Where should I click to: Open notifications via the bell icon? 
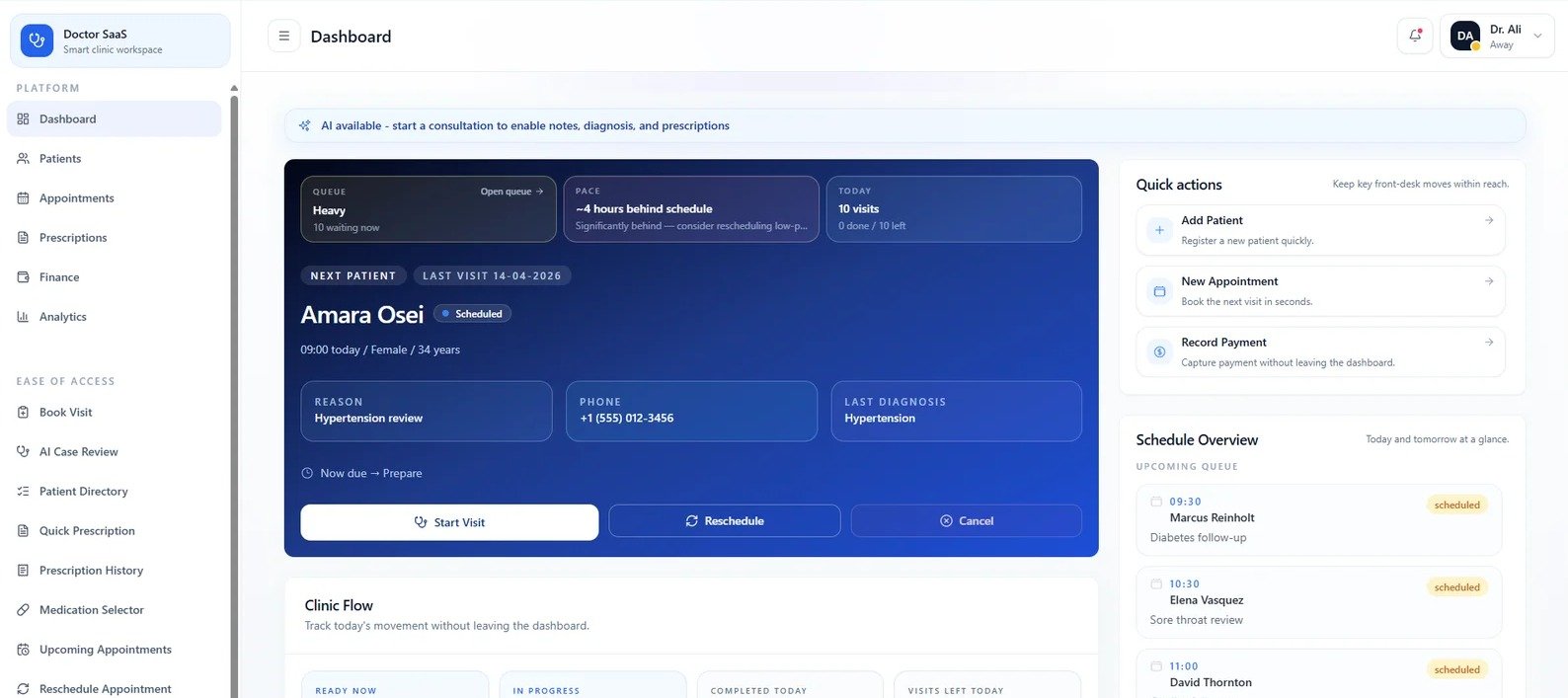coord(1415,36)
